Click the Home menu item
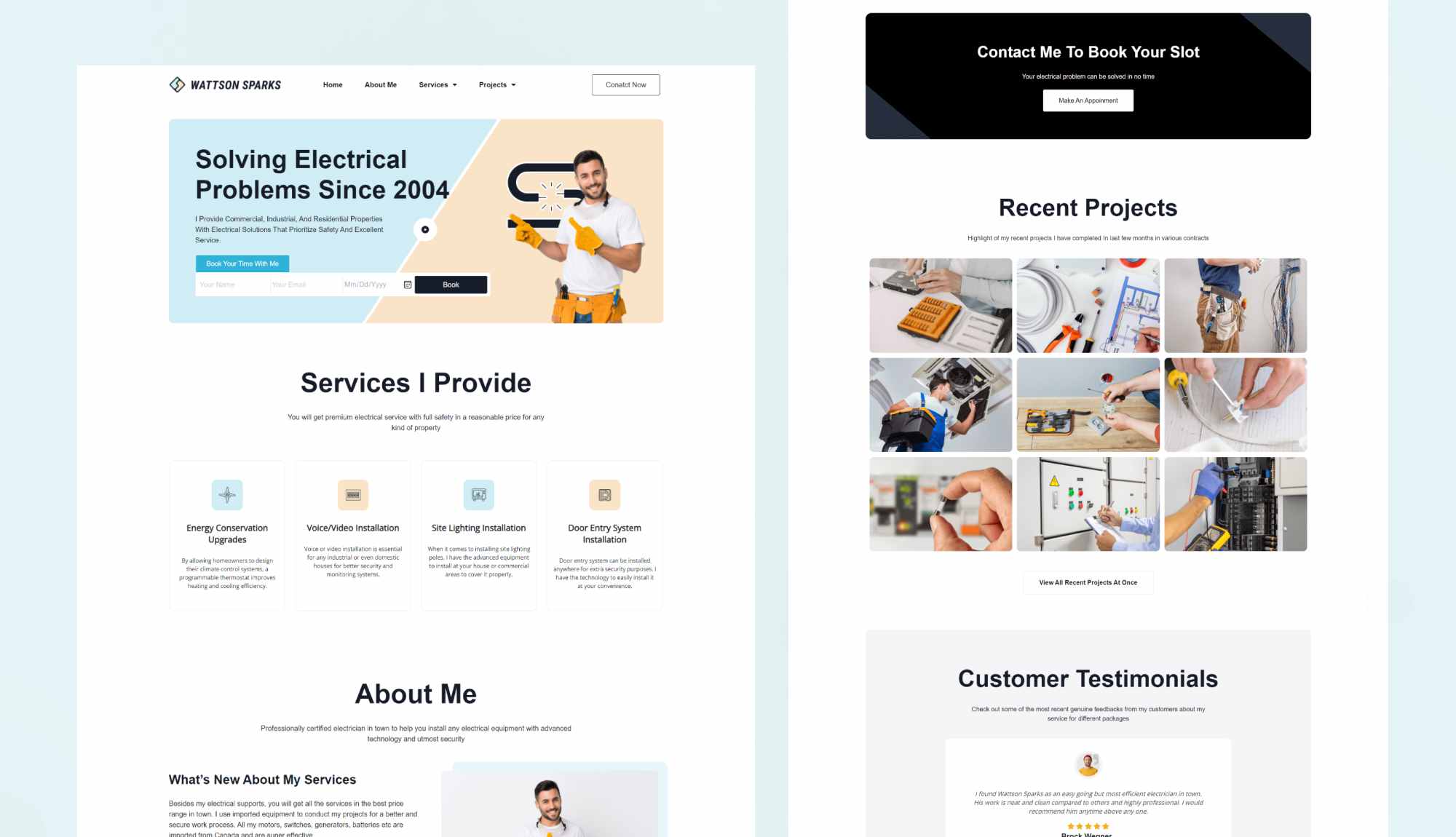Screen dimensions: 1456x837 (x=332, y=84)
